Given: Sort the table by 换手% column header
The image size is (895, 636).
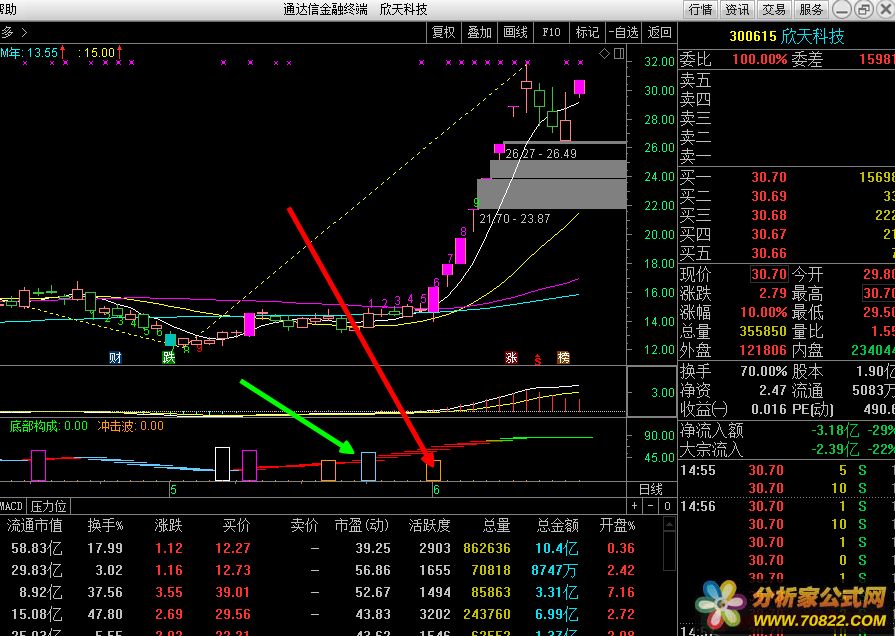Looking at the screenshot, I should click(105, 525).
